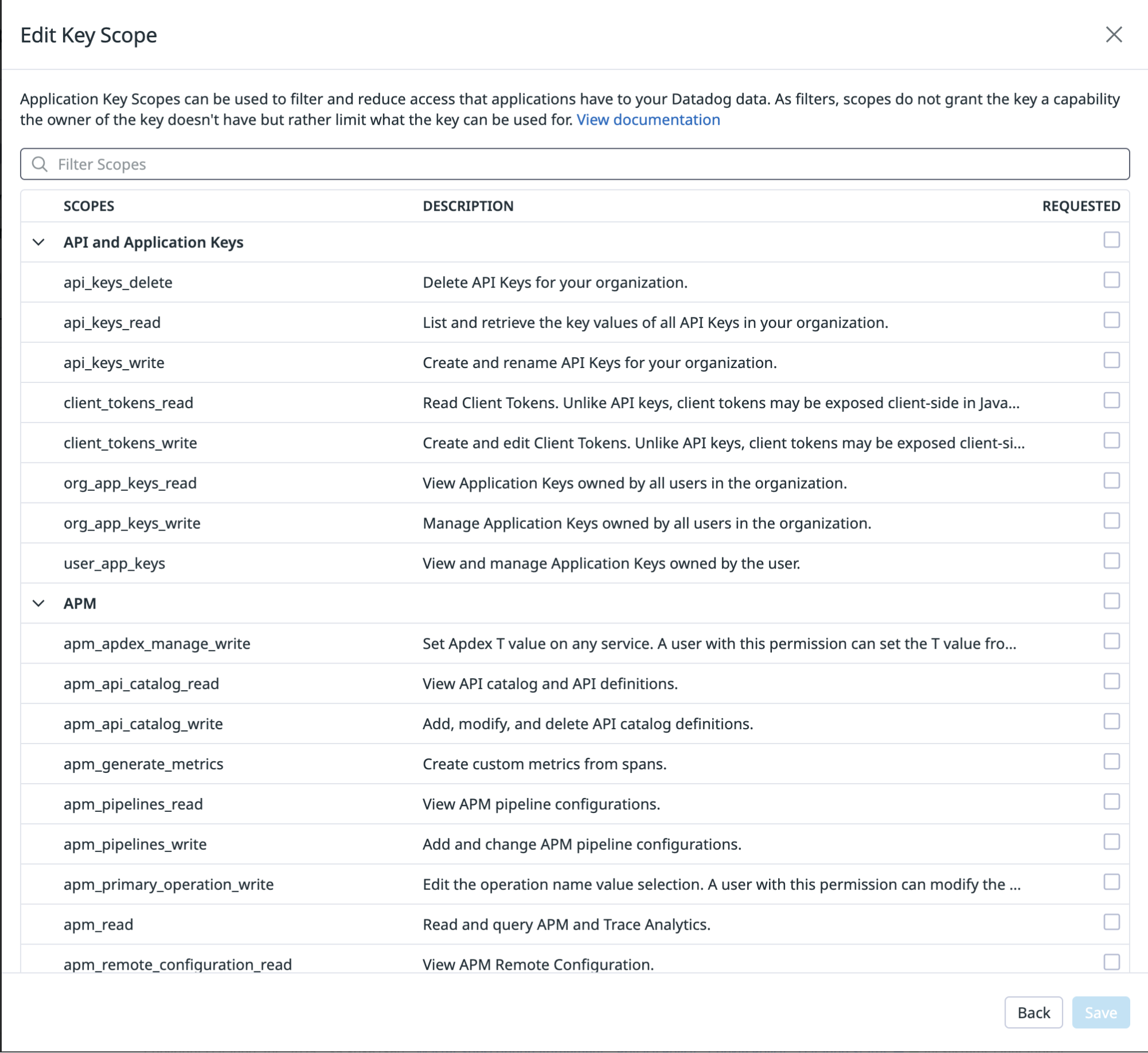Open the View documentation link

[x=648, y=119]
